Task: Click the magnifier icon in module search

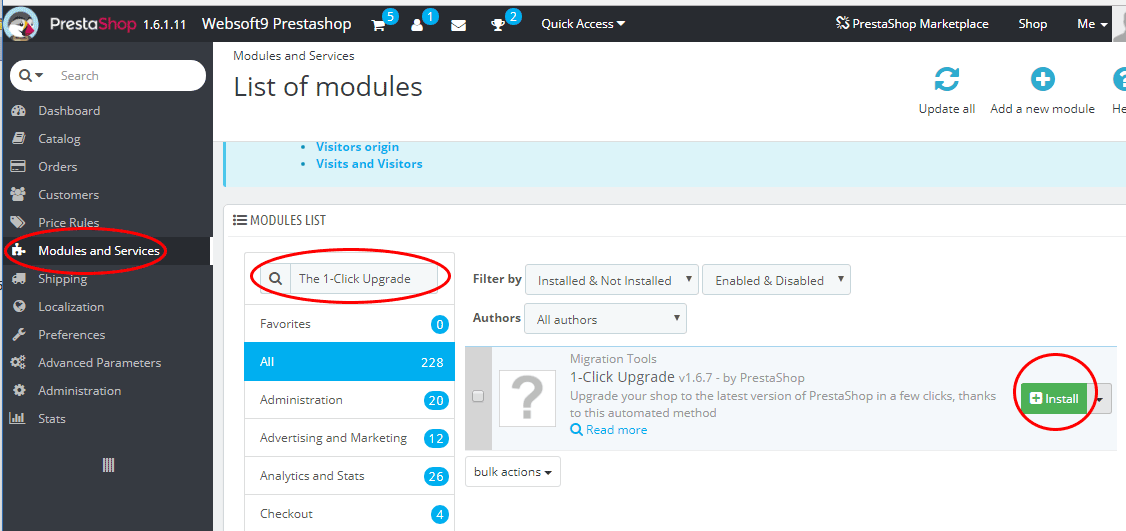Action: [x=275, y=279]
